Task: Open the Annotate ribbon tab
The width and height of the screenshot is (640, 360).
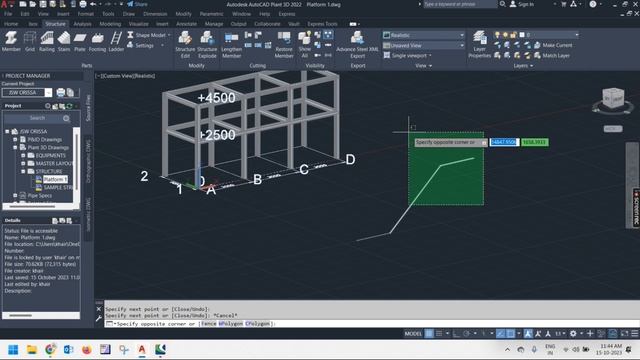Action: pyautogui.click(x=186, y=24)
